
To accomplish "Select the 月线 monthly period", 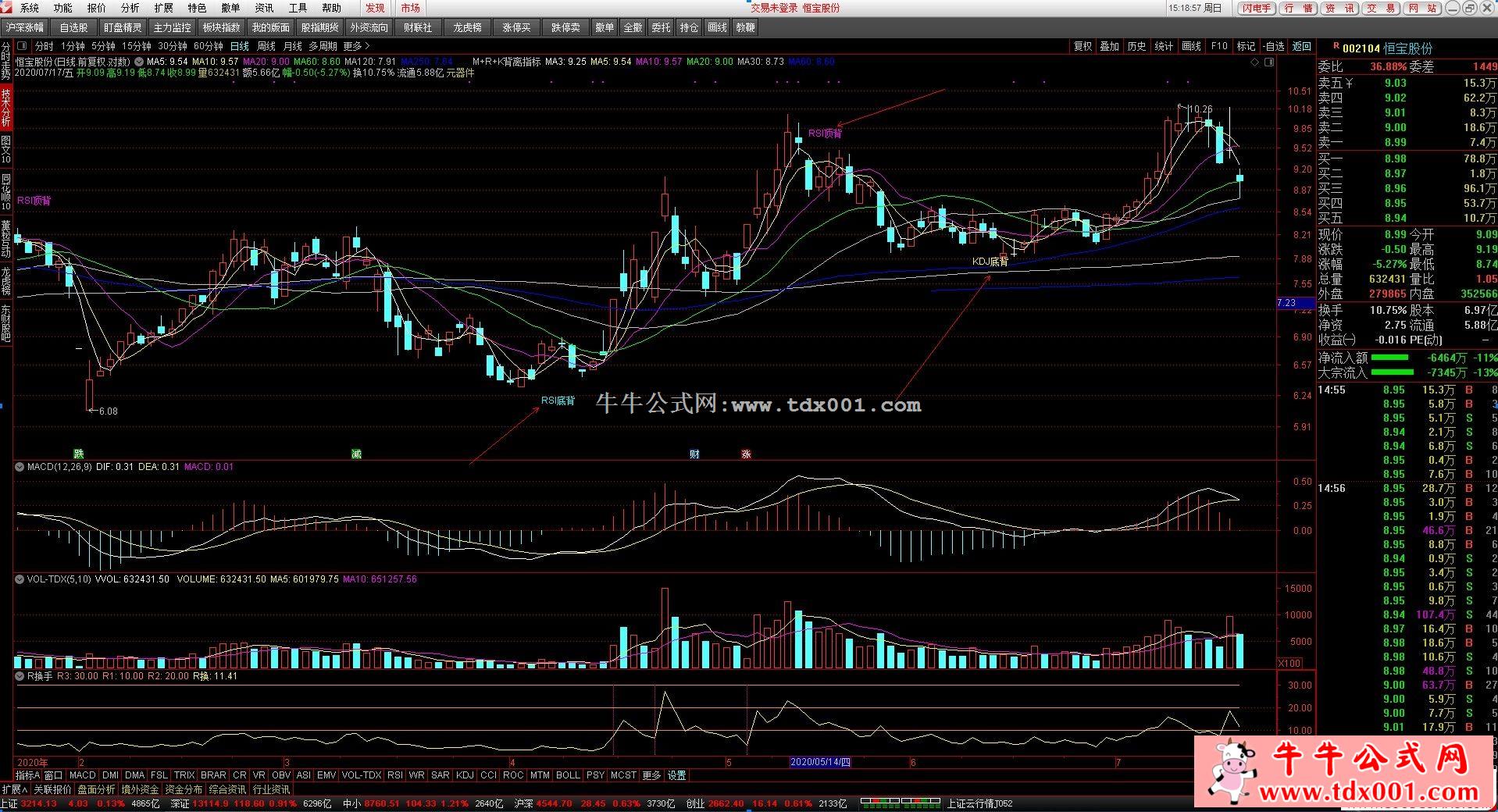I will 292,46.
